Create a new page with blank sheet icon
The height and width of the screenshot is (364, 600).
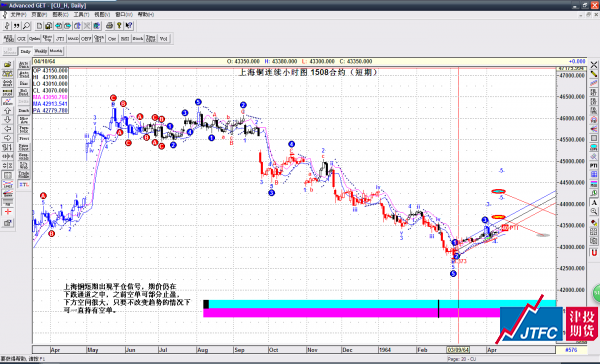[39, 26]
